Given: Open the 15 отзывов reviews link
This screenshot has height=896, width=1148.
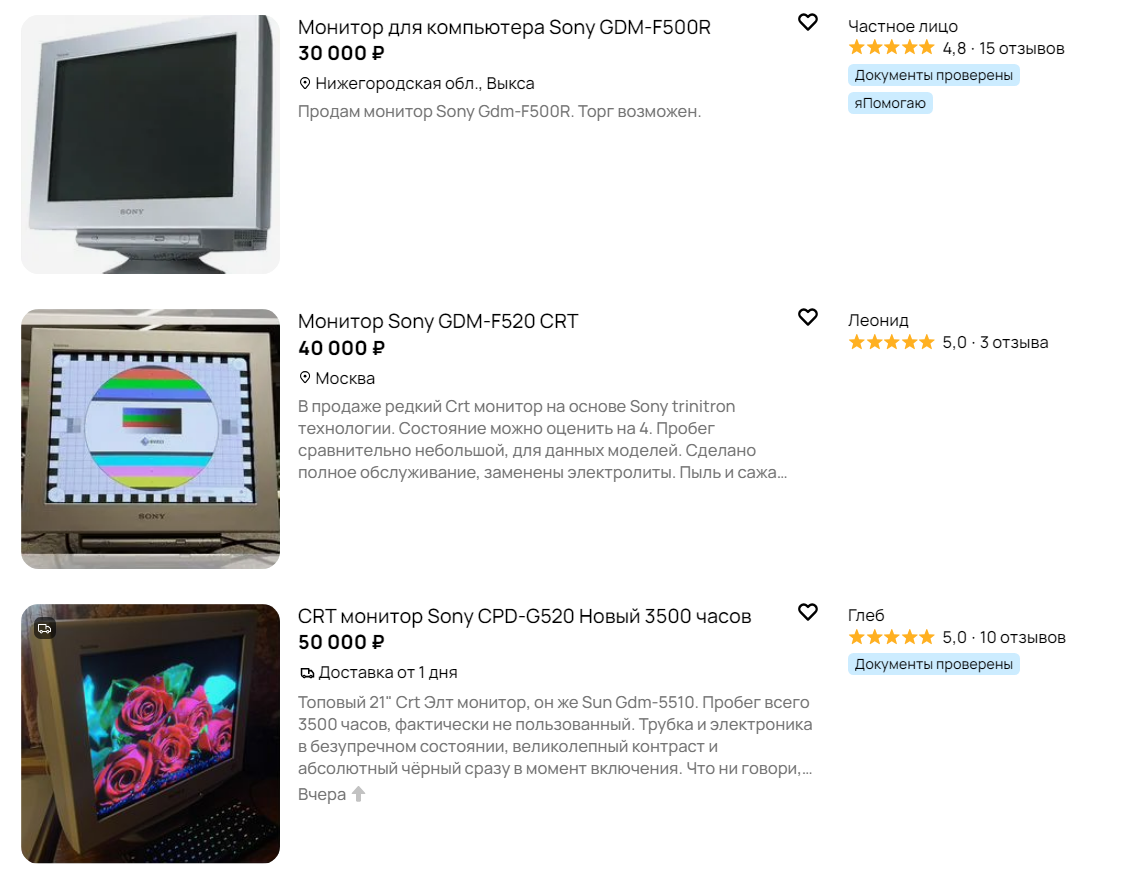Looking at the screenshot, I should tap(1021, 48).
